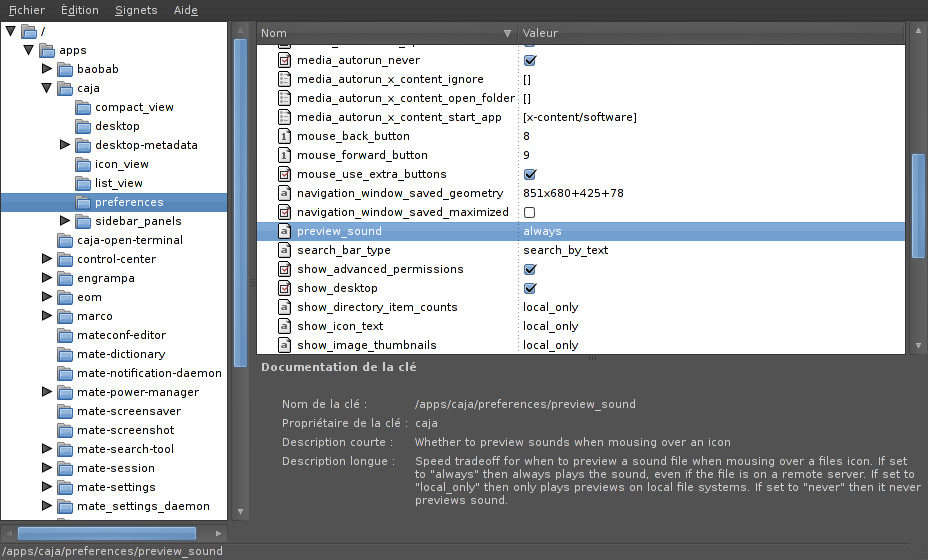Expand the desktop-metadata tree node

(x=65, y=145)
